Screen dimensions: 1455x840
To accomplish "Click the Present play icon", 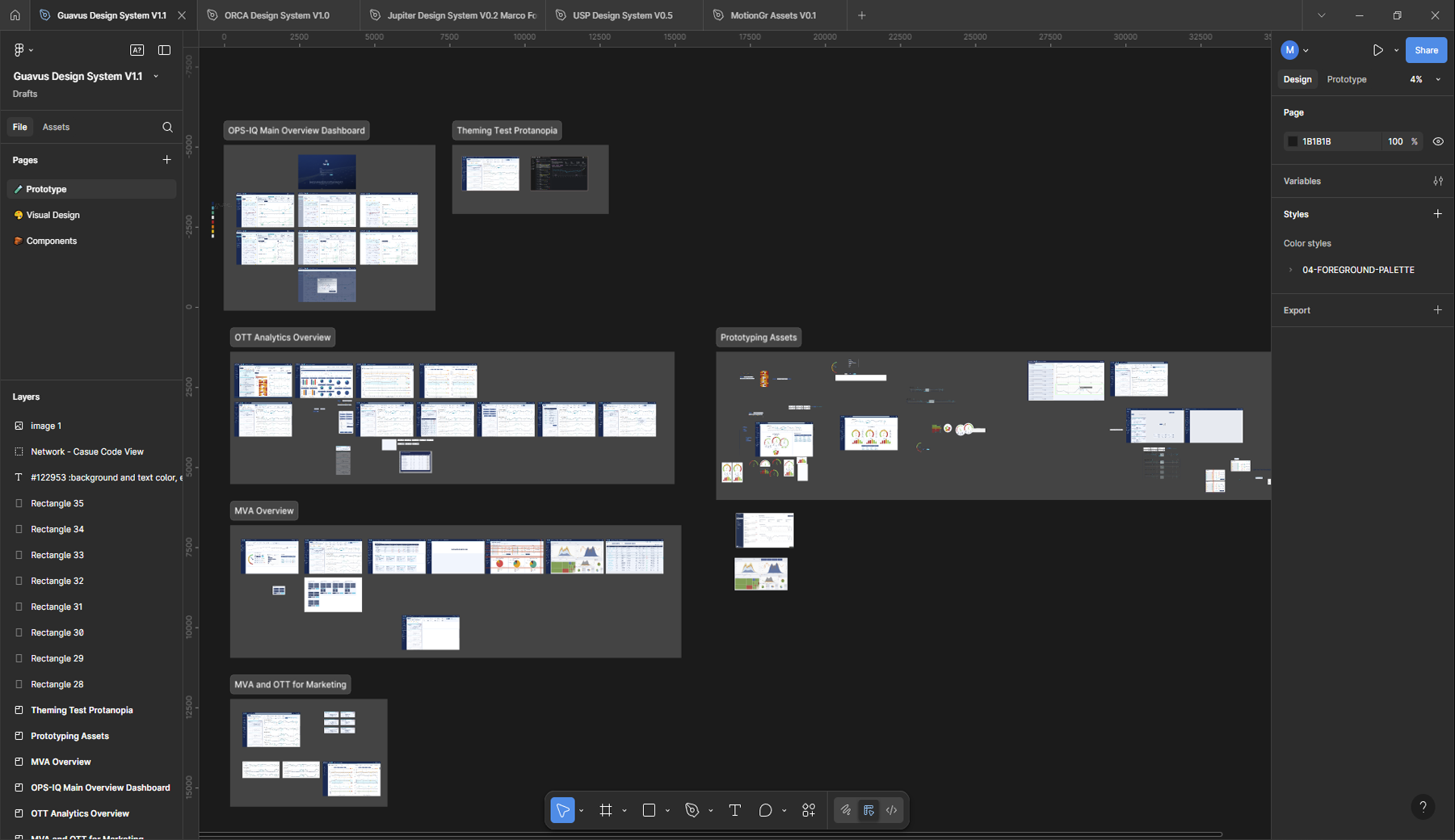I will 1377,50.
